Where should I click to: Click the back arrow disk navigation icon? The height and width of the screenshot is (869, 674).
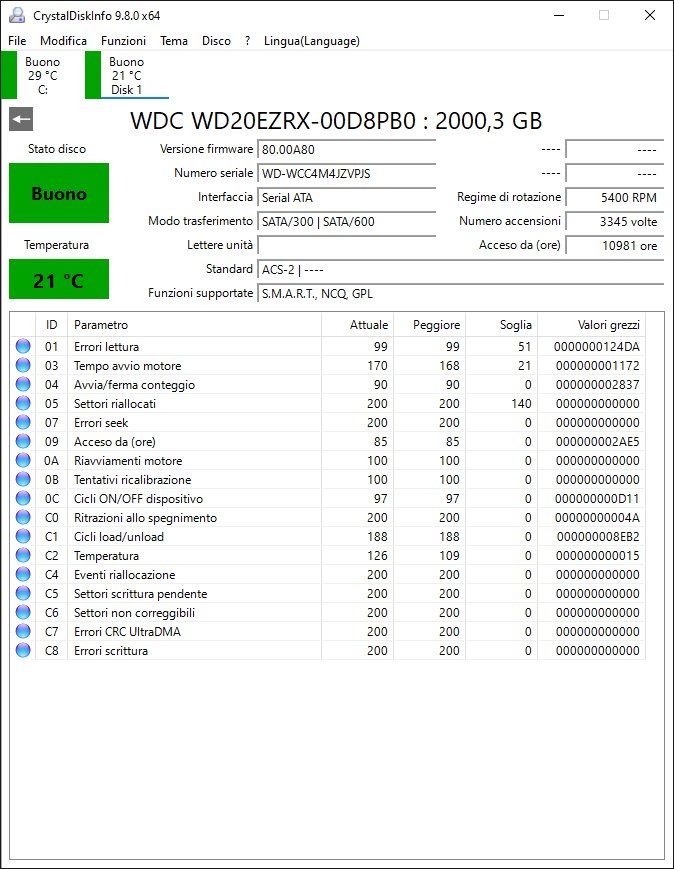pos(21,119)
